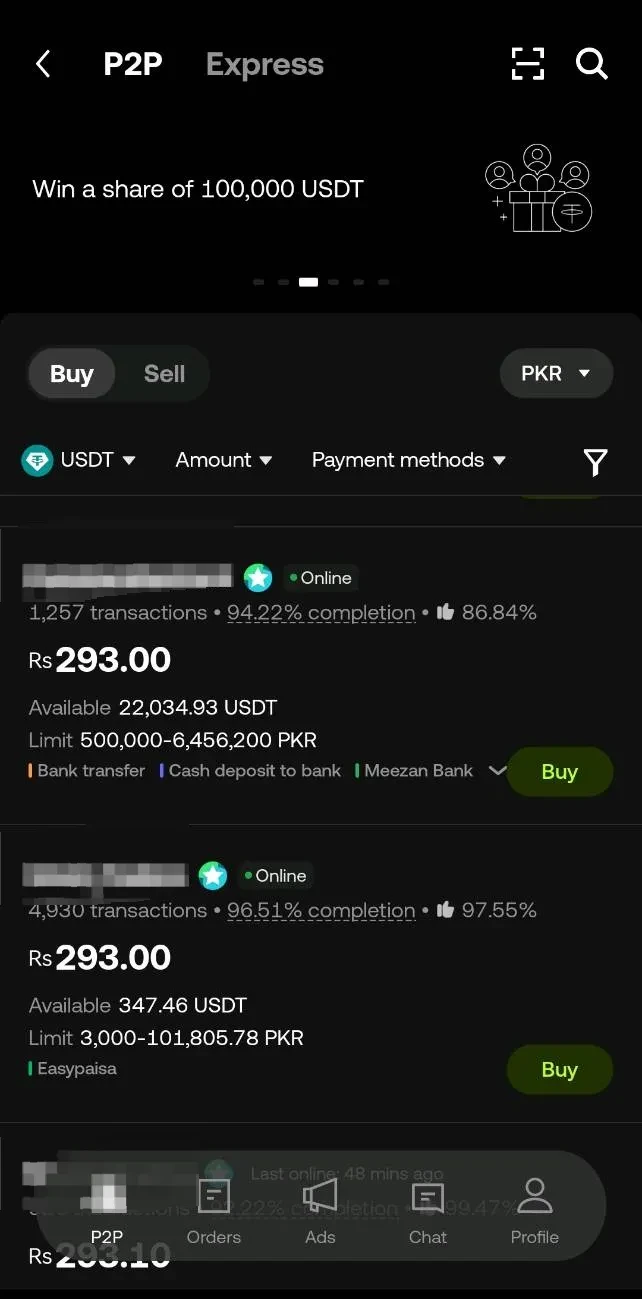Select the P2P tab
The image size is (642, 1299).
[x=133, y=63]
